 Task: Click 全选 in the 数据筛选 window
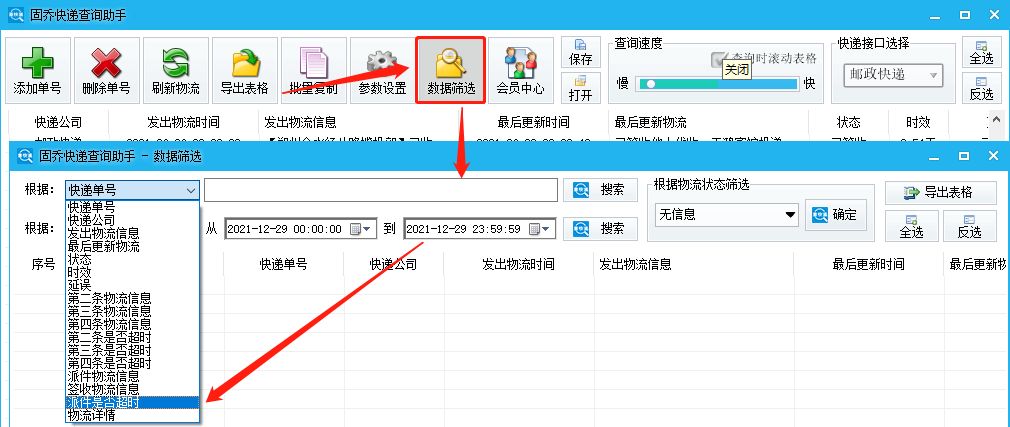(911, 226)
